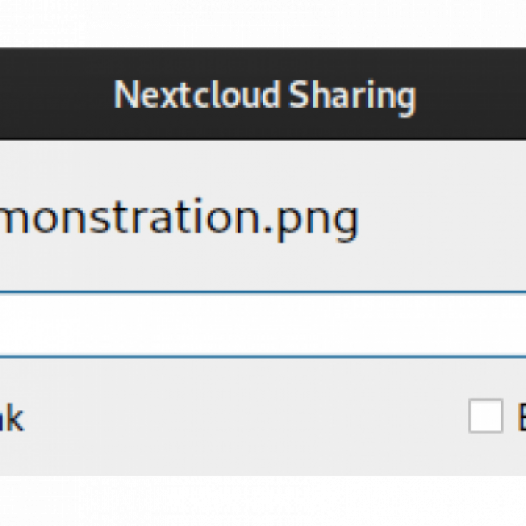Click the white area above the title bar
Screen dimensions: 526x526
[263, 23]
